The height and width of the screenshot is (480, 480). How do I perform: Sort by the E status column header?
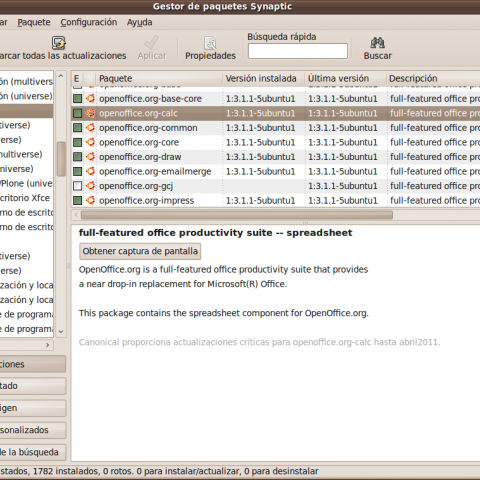point(77,79)
